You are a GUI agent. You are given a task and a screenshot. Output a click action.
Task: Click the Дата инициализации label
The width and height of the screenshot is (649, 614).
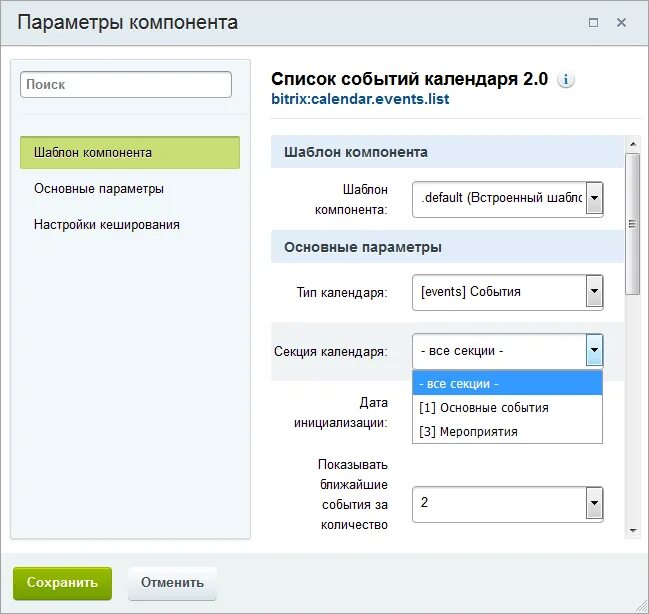341,413
